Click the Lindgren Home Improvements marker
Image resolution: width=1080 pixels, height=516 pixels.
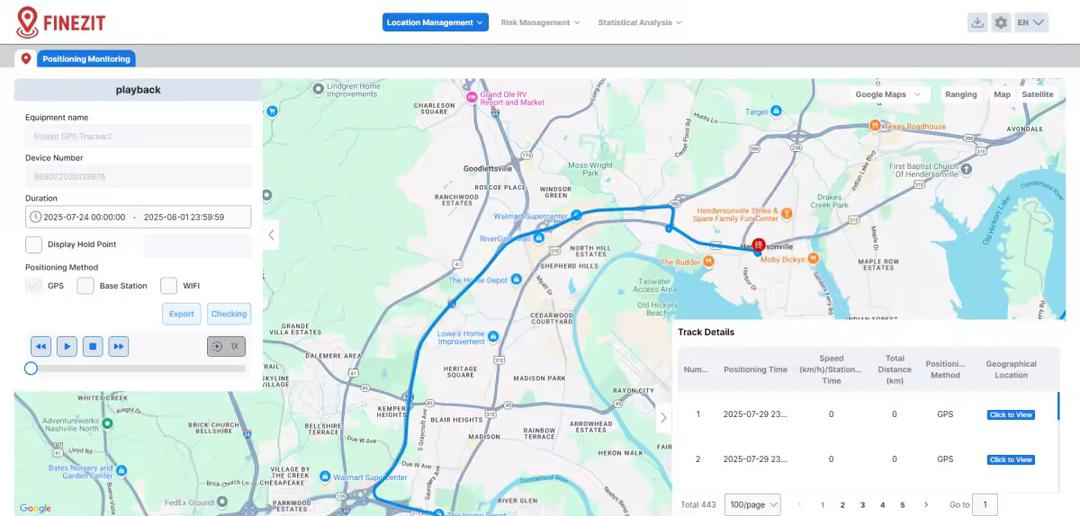pos(318,88)
